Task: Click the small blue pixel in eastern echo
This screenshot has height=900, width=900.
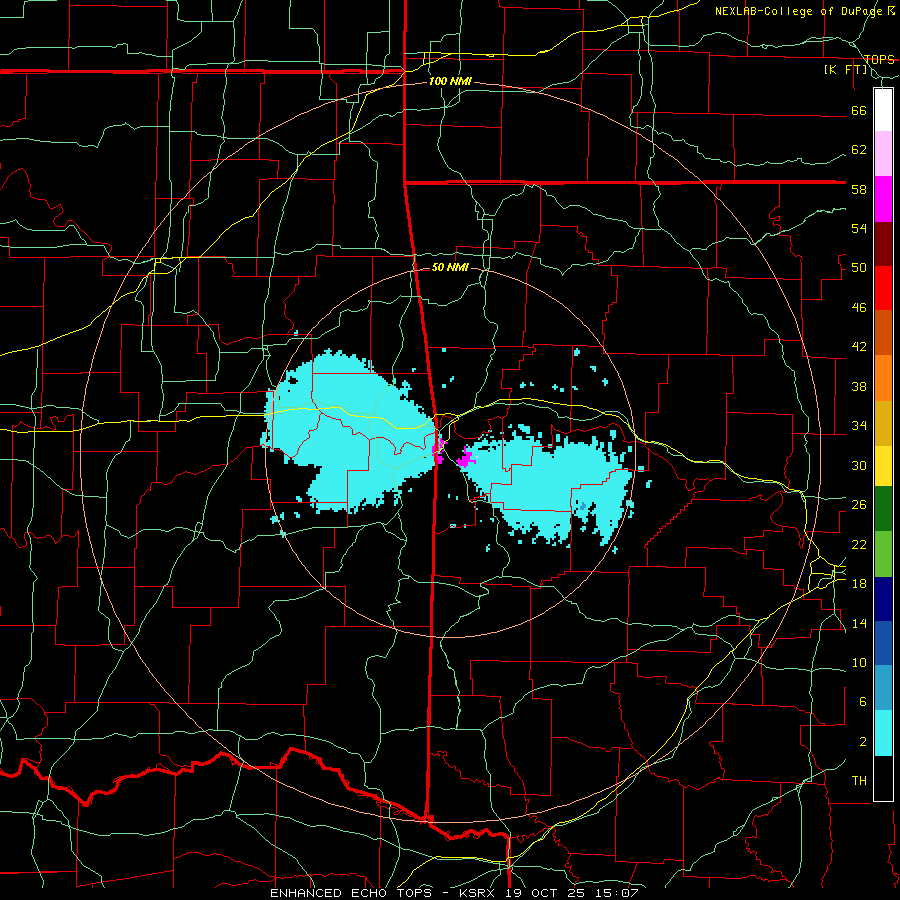Action: tap(583, 506)
